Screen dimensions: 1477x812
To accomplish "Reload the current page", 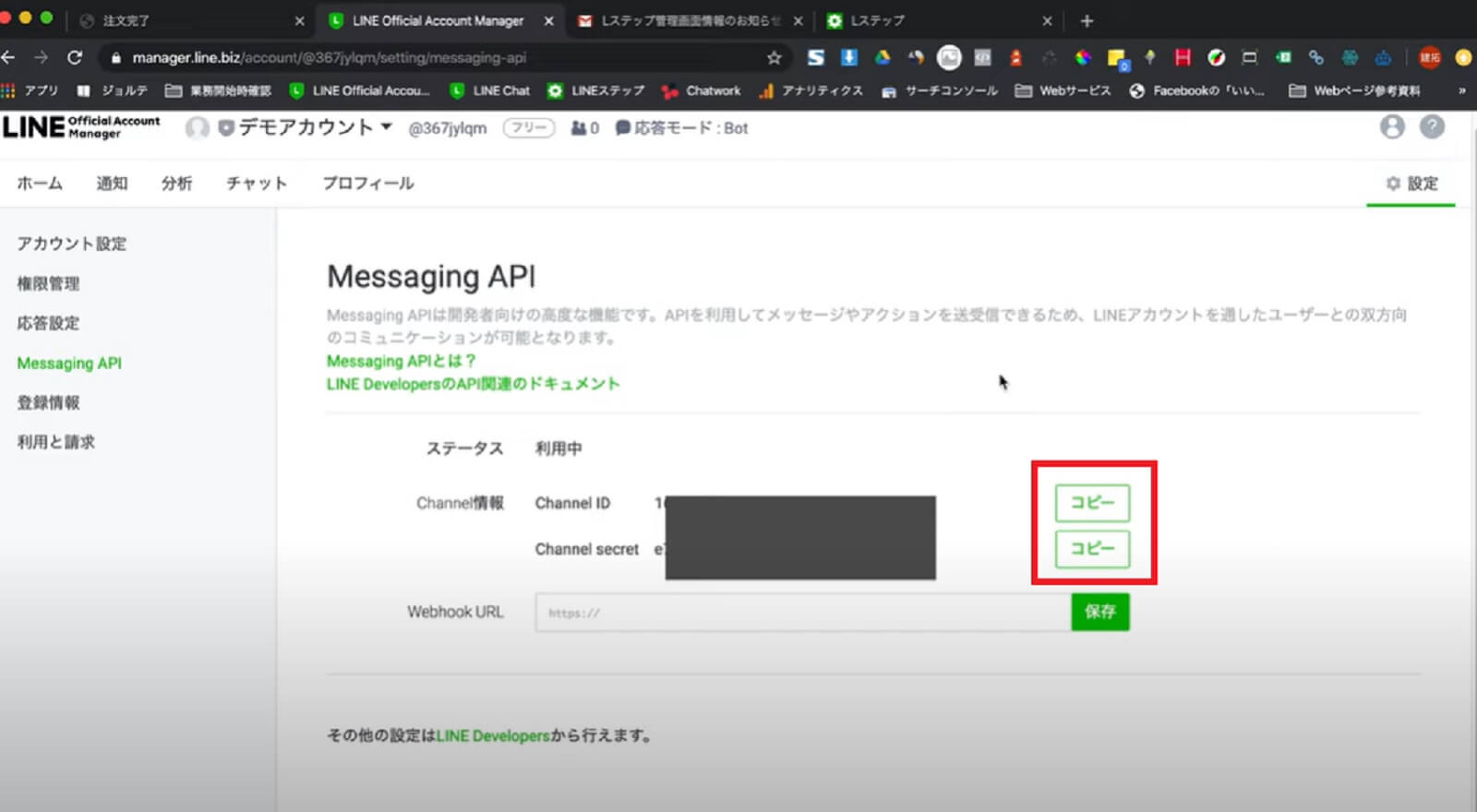I will tap(75, 57).
